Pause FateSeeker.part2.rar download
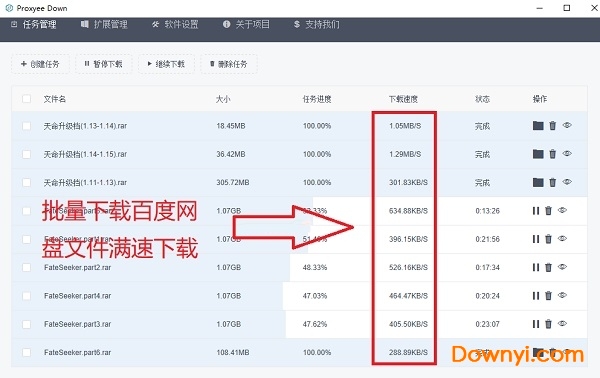The height and width of the screenshot is (378, 600). 536,267
